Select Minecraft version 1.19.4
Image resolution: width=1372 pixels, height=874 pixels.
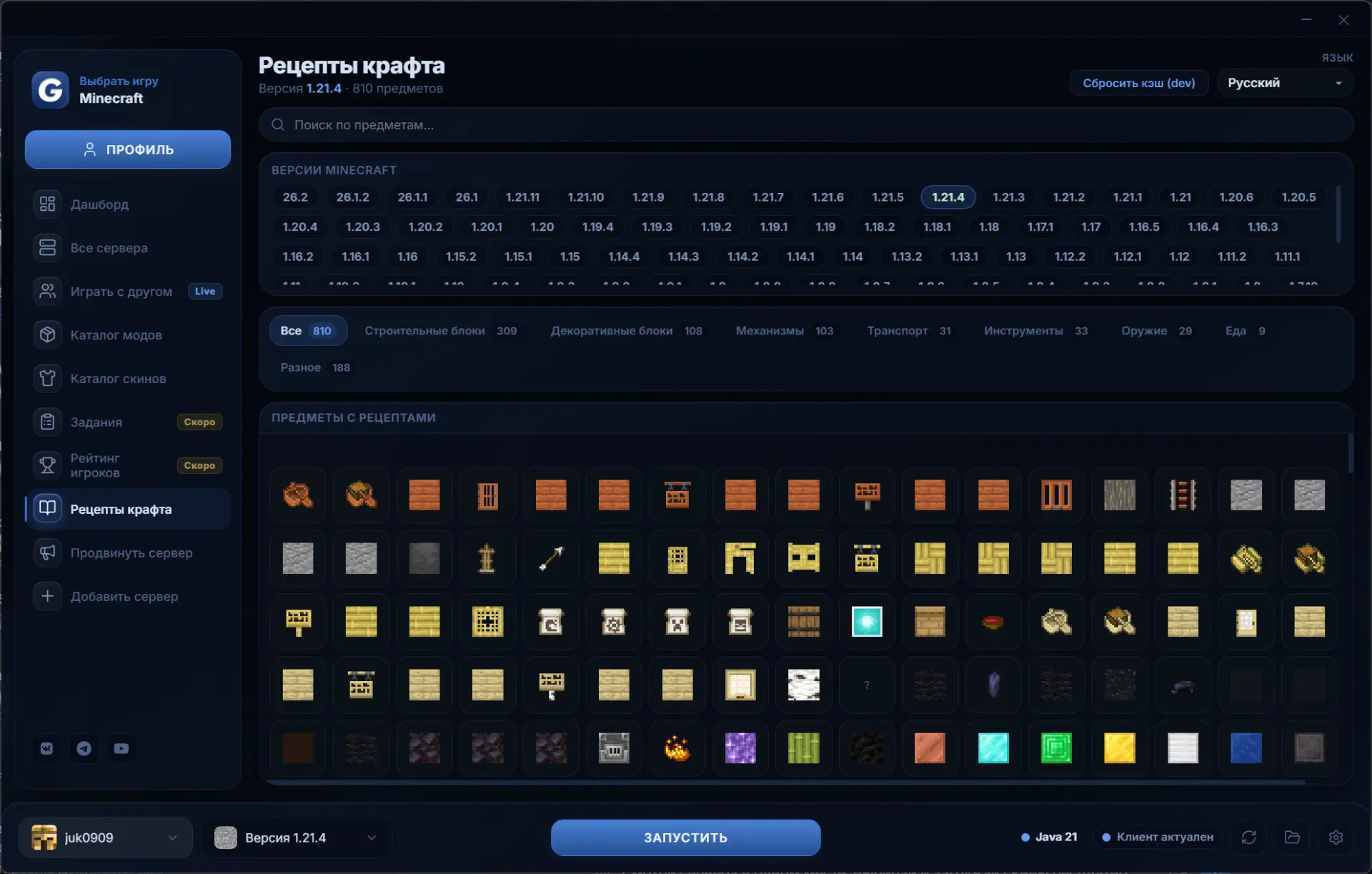tap(597, 227)
